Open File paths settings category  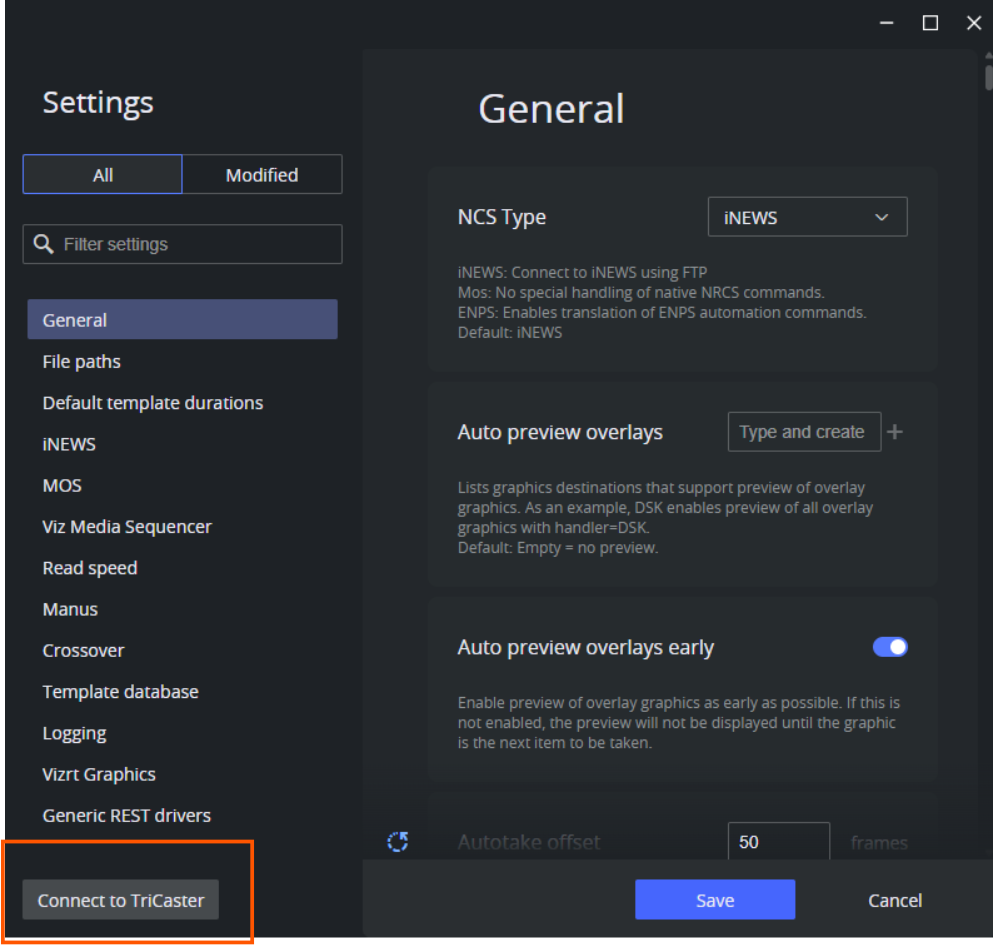(x=82, y=362)
